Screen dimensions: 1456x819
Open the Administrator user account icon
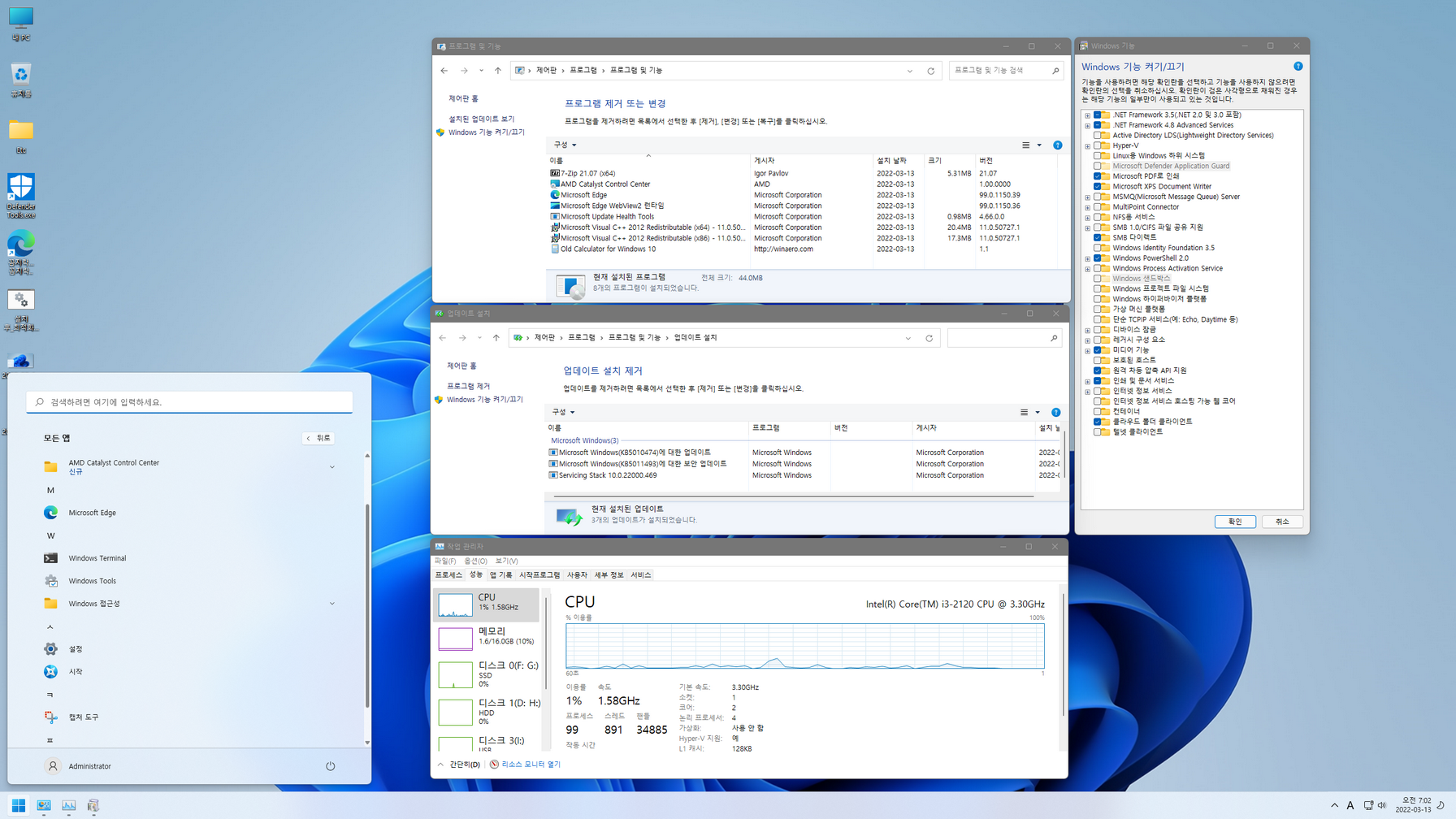point(53,766)
